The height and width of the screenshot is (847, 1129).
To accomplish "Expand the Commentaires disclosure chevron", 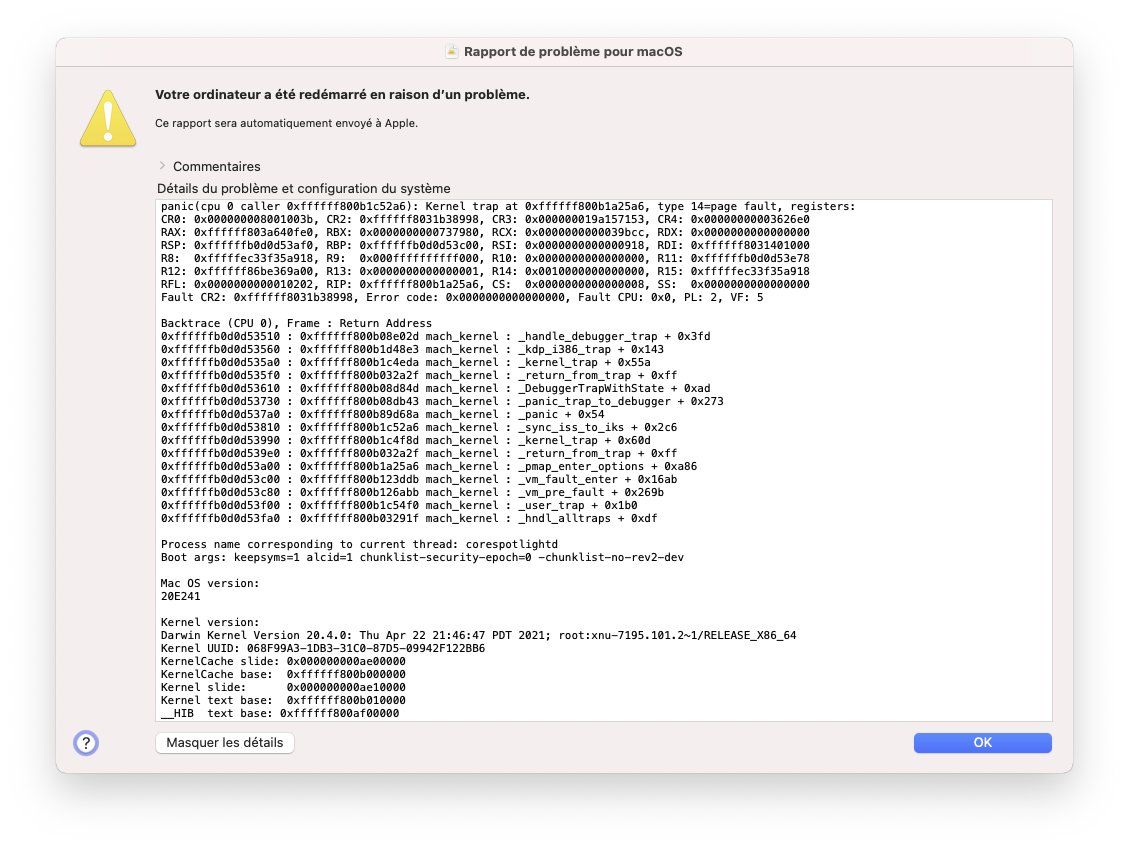I will 162,166.
